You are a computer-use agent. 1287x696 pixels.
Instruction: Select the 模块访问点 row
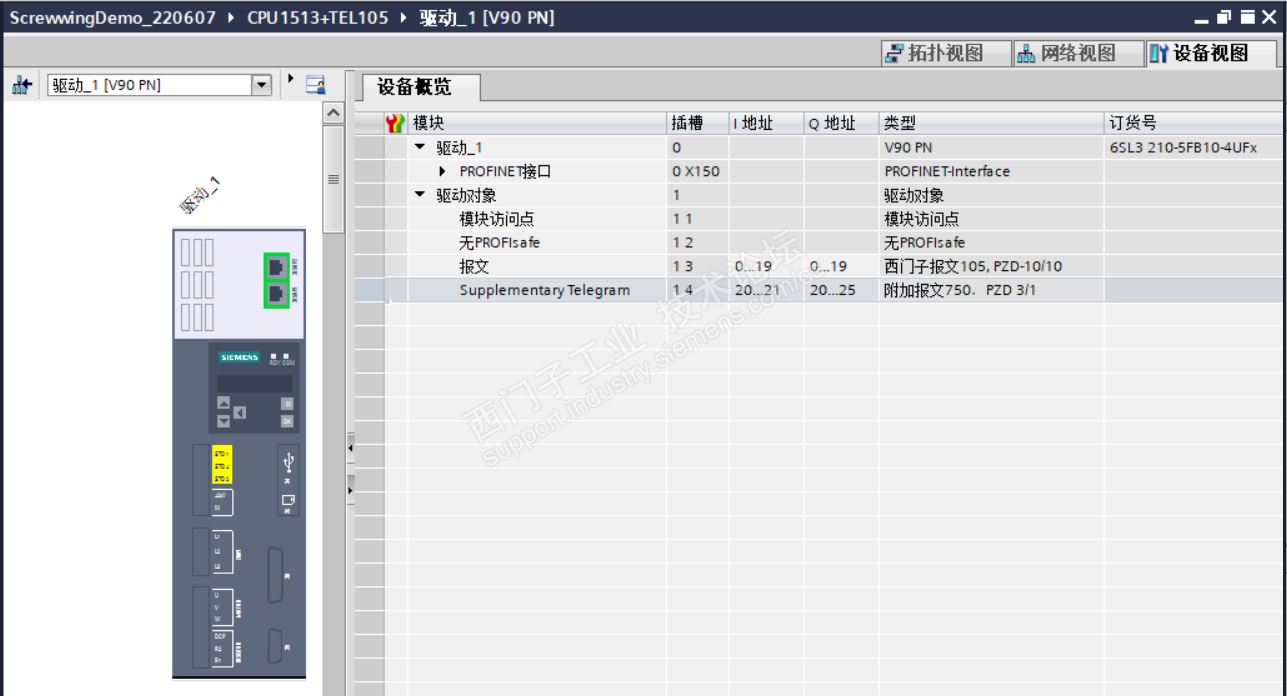(820, 219)
